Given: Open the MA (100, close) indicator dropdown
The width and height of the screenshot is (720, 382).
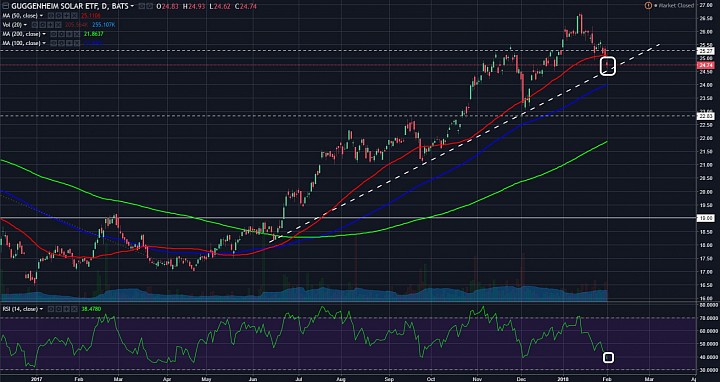Looking at the screenshot, I should (44, 43).
